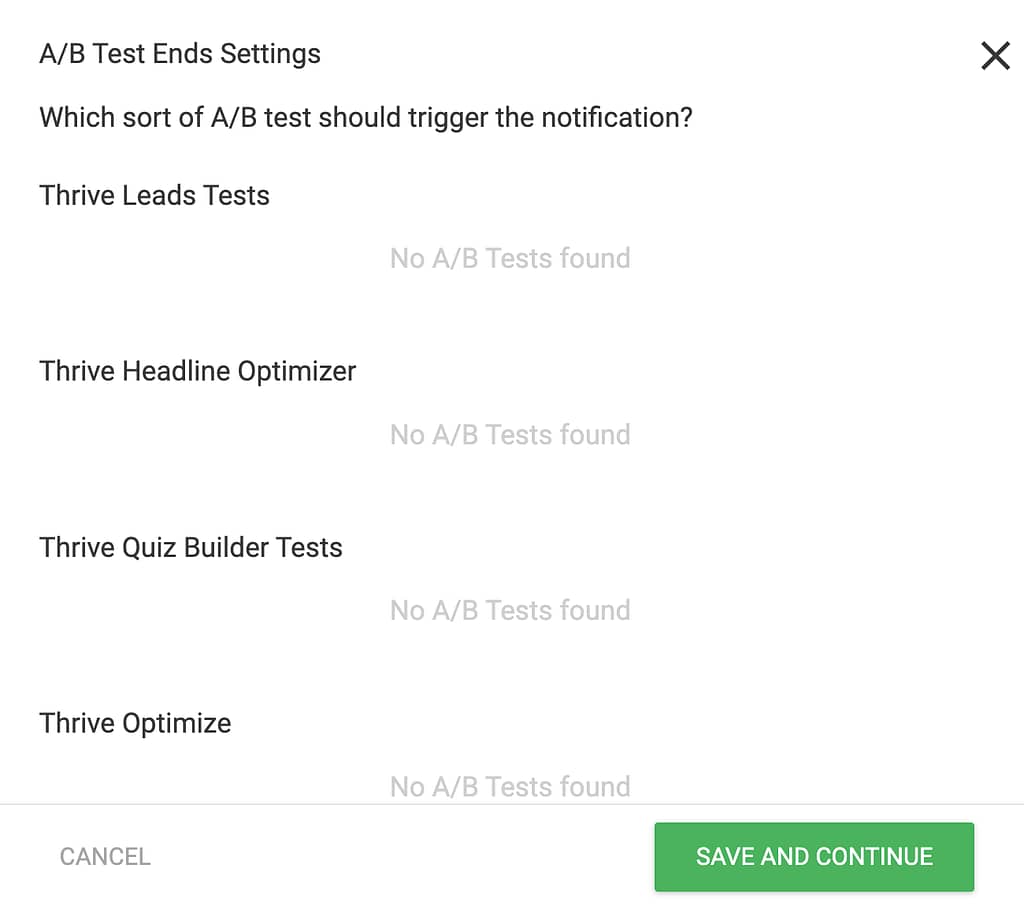Viewport: 1024px width, 906px height.
Task: Select the gray CANCEL text link
Action: (105, 856)
